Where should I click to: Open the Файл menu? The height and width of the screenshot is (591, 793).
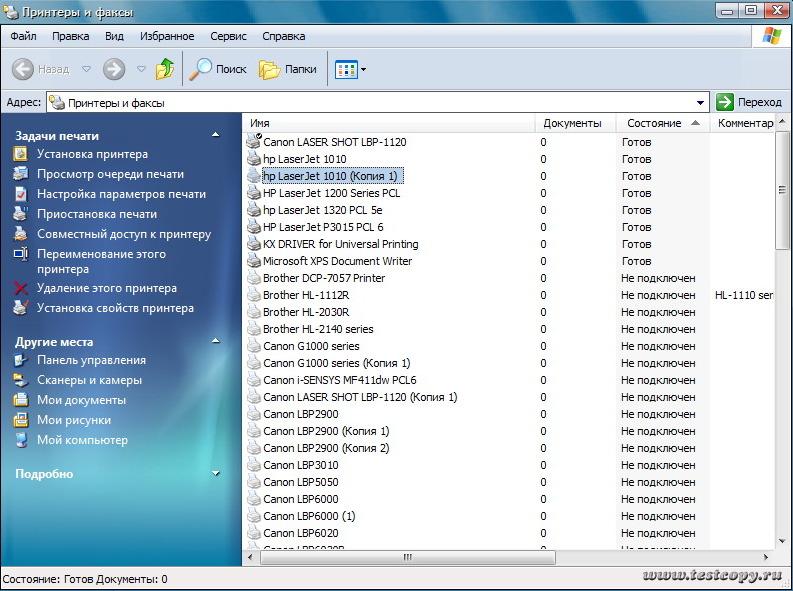pyautogui.click(x=23, y=36)
